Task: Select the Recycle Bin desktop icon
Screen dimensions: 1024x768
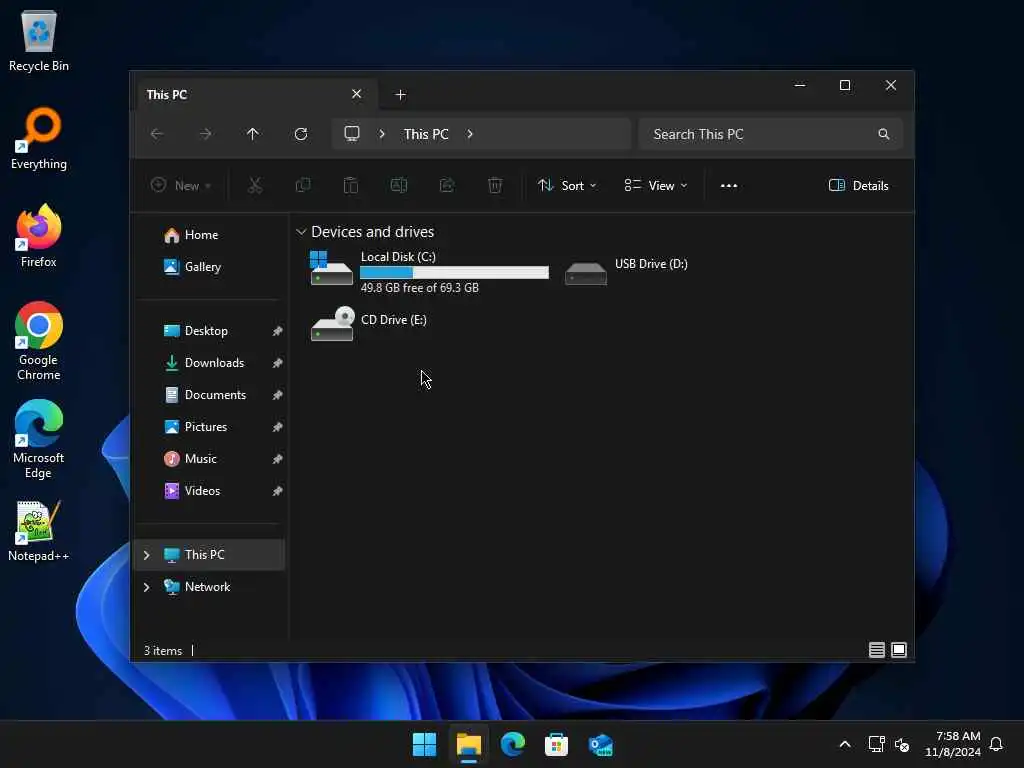Action: point(39,40)
